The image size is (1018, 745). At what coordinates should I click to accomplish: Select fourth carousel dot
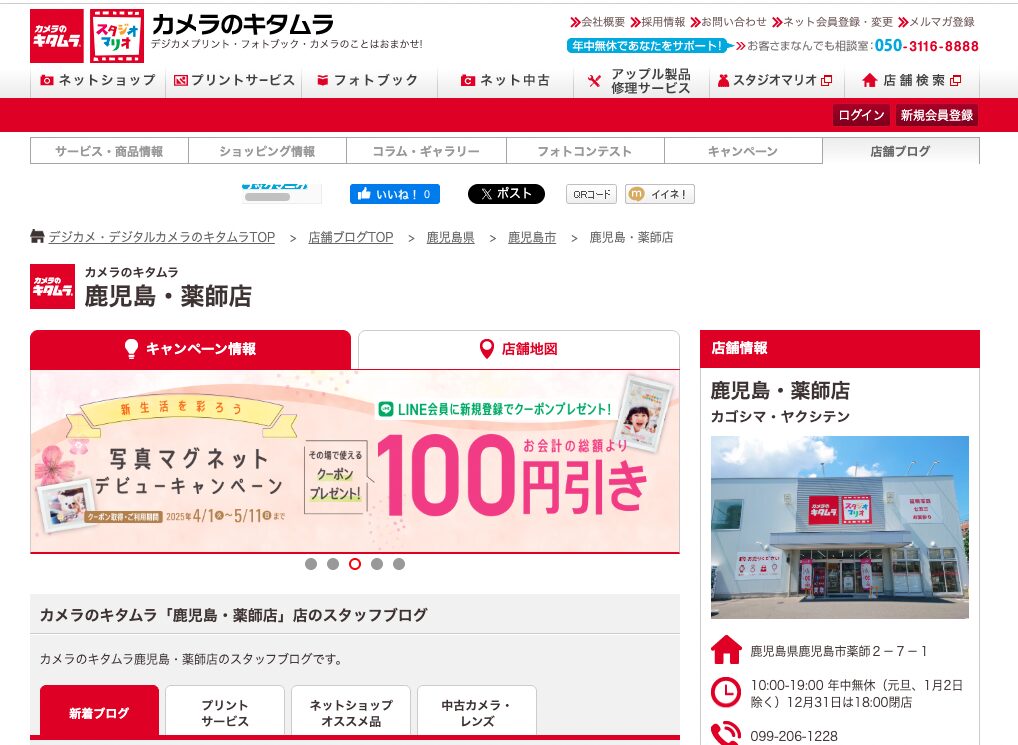pos(377,564)
